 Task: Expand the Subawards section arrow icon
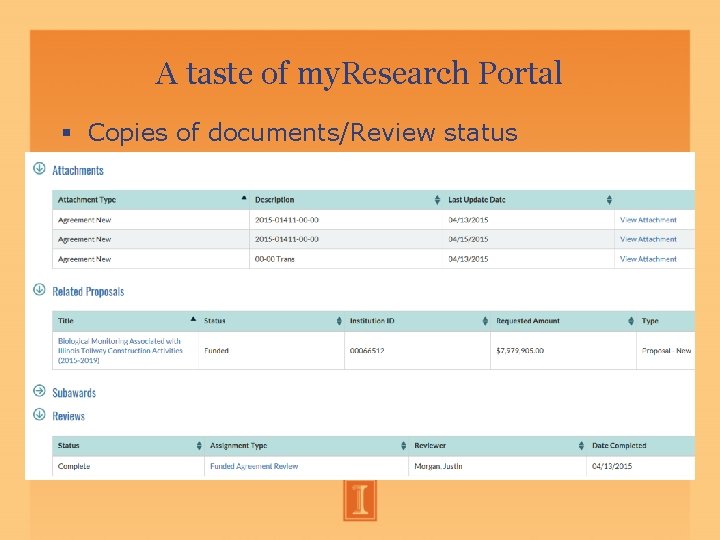click(39, 391)
